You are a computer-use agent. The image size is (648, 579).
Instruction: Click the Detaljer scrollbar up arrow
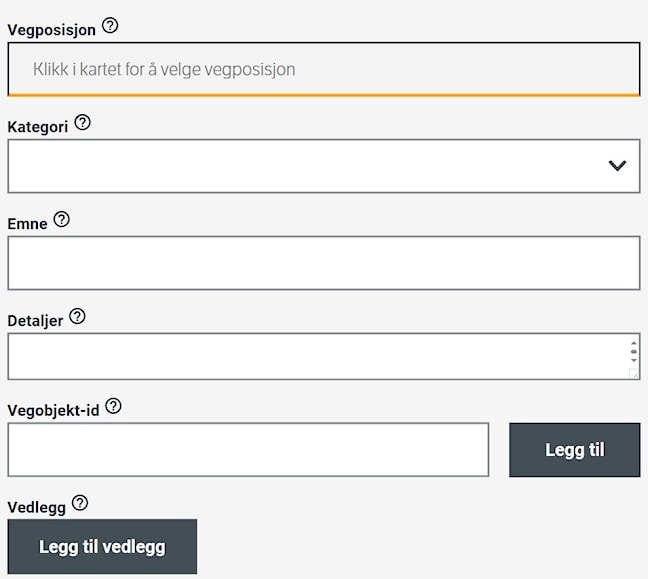pyautogui.click(x=634, y=343)
